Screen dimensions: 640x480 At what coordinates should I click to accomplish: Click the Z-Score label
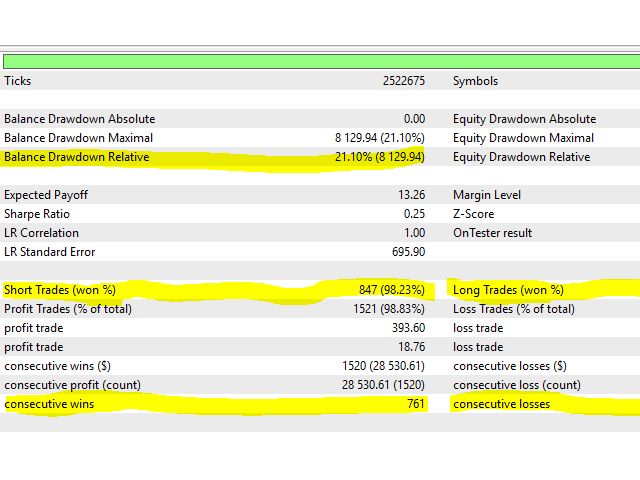pyautogui.click(x=473, y=214)
